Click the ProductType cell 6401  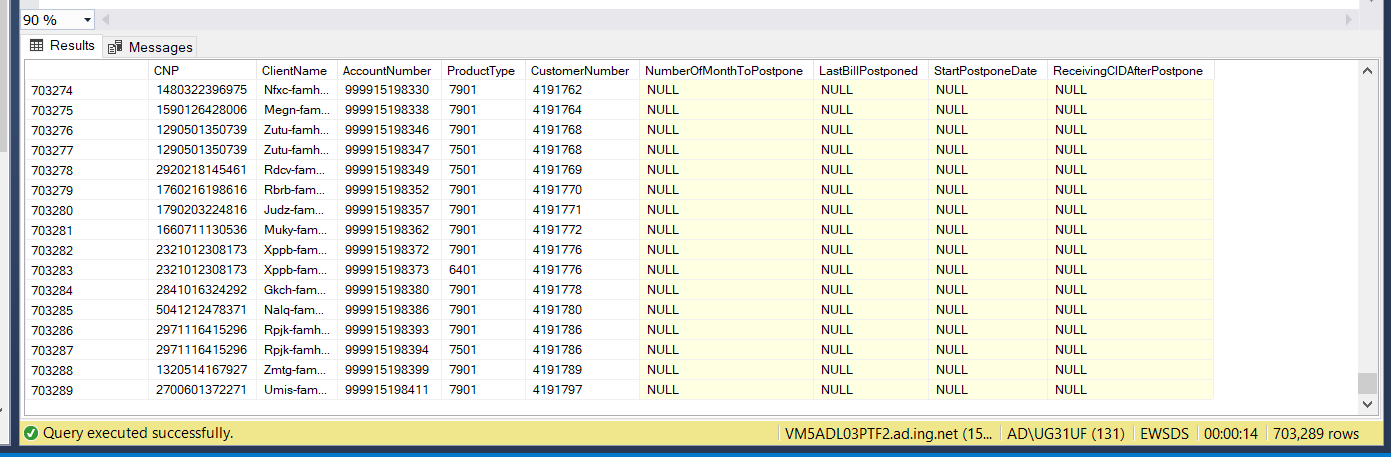pyautogui.click(x=463, y=270)
